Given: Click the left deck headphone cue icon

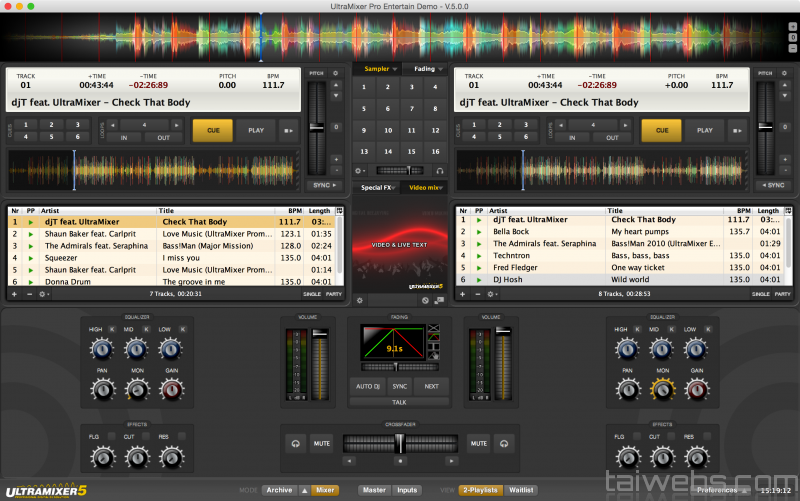Looking at the screenshot, I should click(x=295, y=443).
